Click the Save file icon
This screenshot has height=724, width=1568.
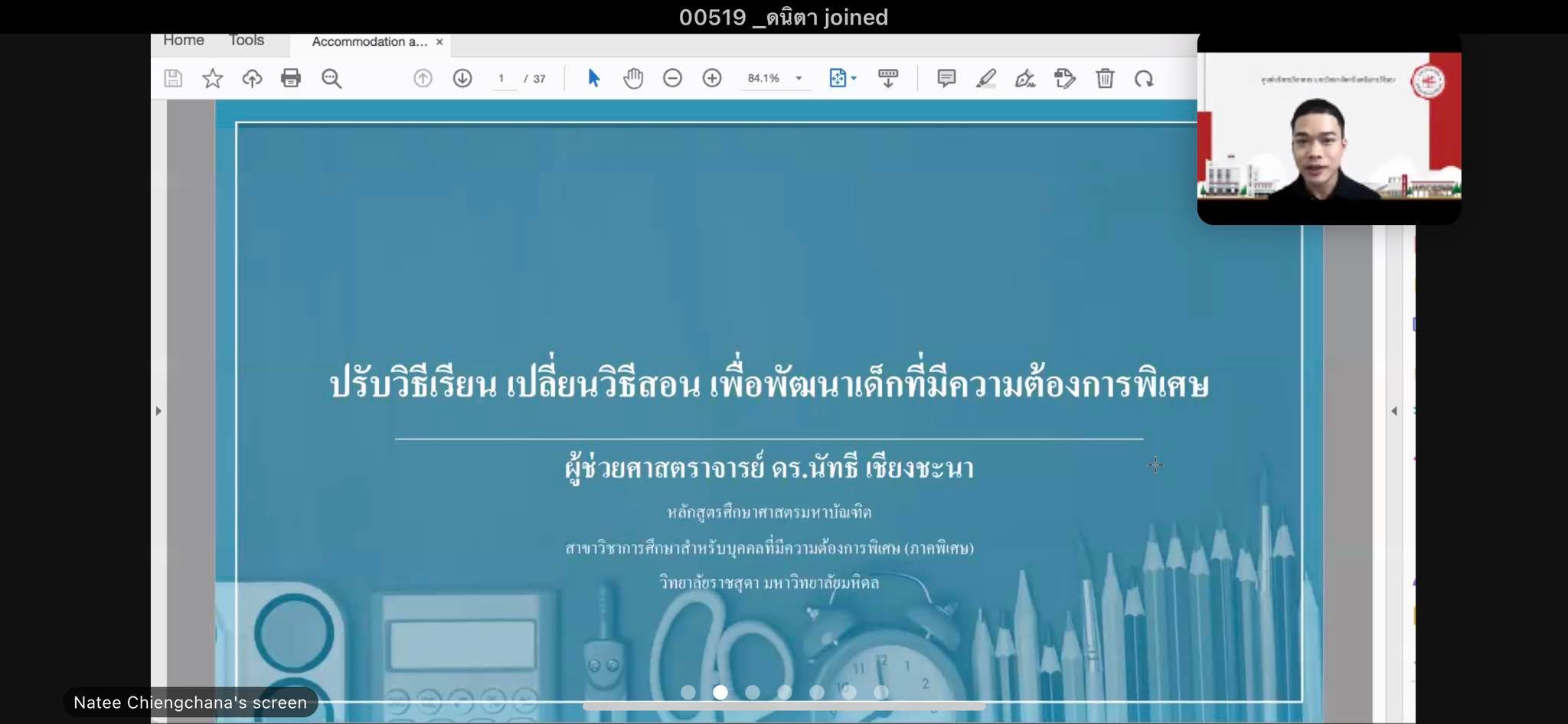tap(173, 78)
